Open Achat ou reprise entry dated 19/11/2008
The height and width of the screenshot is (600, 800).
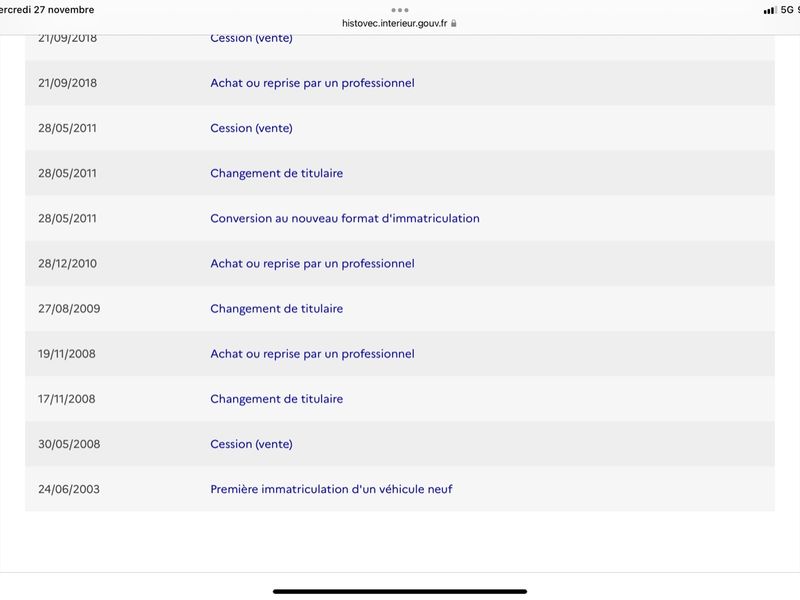pyautogui.click(x=312, y=354)
